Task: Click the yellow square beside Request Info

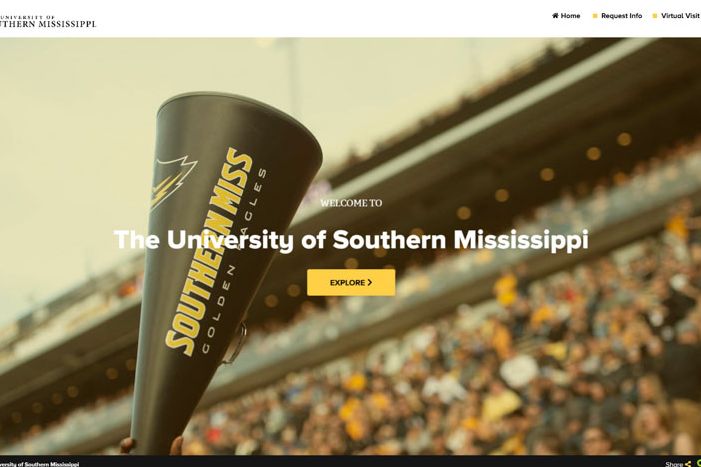Action: pyautogui.click(x=595, y=16)
